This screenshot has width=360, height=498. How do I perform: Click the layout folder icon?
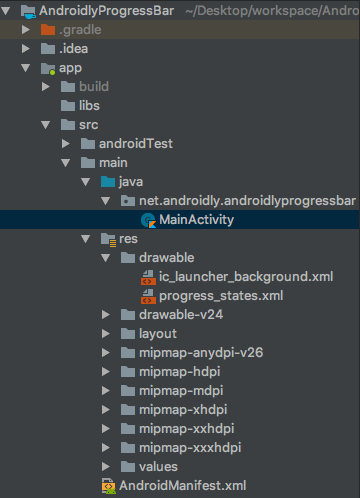[128, 334]
